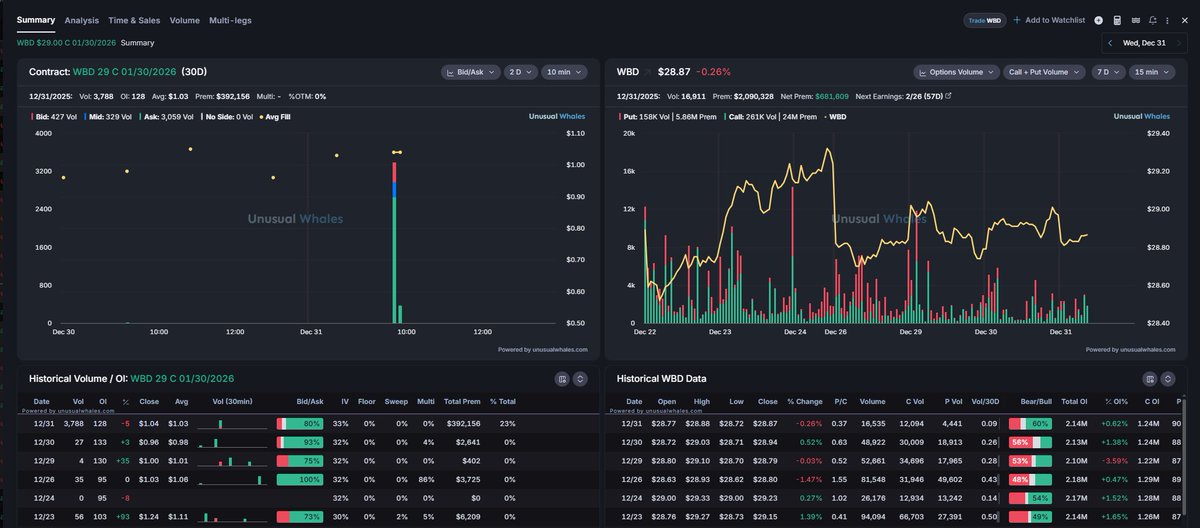Click the 12/29 Vol (30min) sparkline
1200x528 pixels.
pos(232,461)
